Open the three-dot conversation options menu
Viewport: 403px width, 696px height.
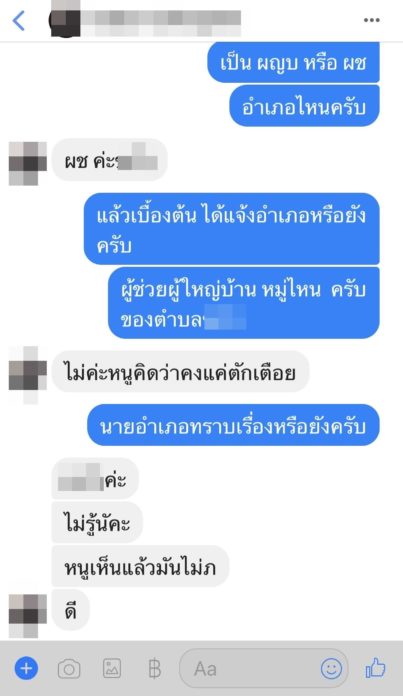coord(371,20)
